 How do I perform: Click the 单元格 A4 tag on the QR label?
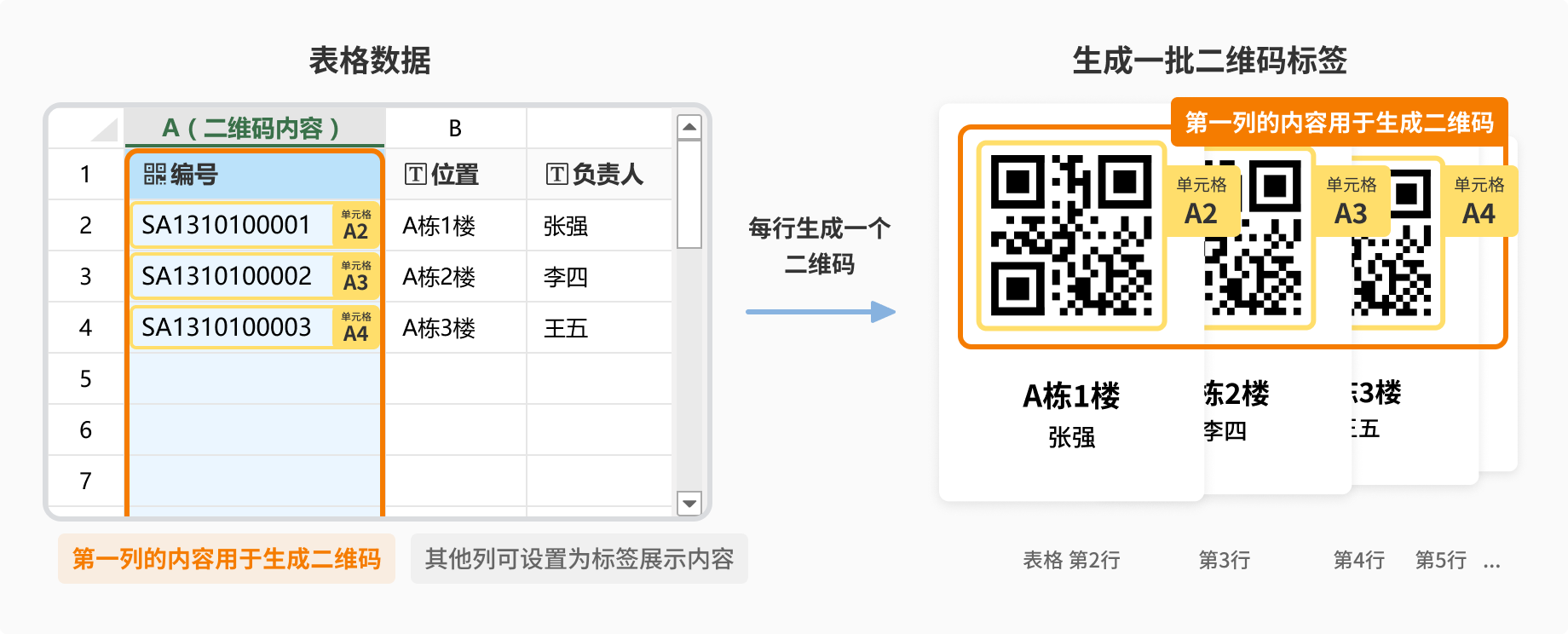[1479, 201]
